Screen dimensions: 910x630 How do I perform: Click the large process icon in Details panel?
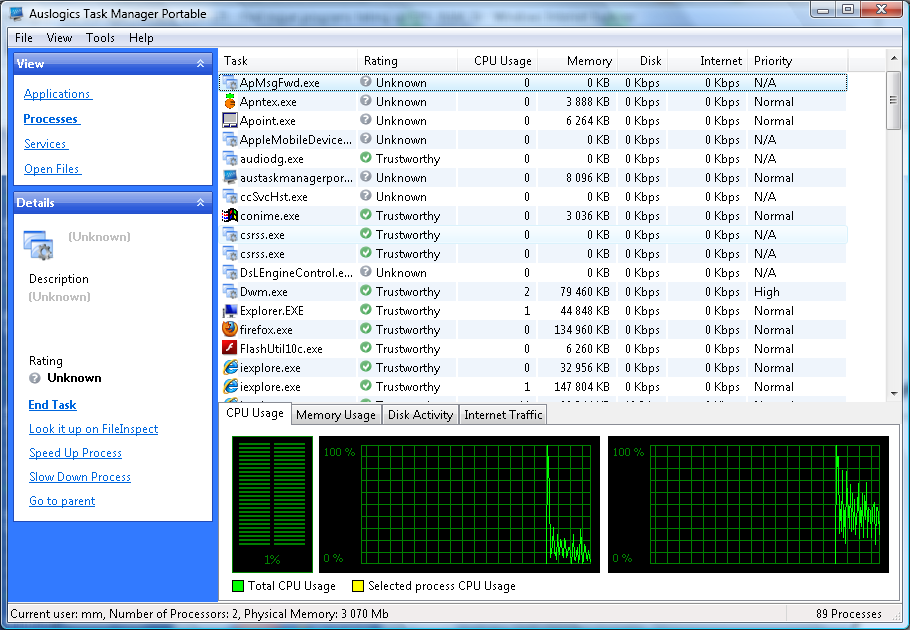click(38, 244)
